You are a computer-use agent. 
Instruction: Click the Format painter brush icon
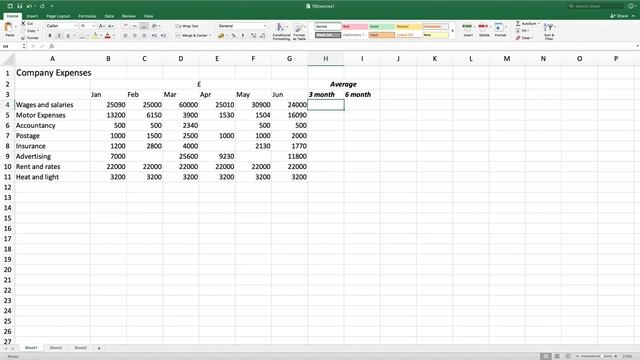(23, 38)
